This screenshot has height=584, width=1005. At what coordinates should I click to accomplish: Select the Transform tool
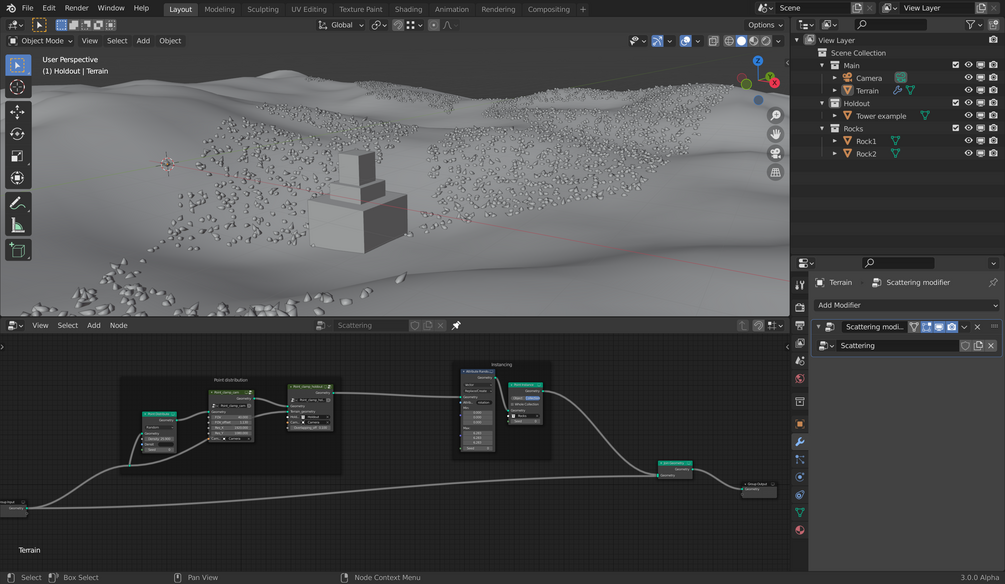17,178
